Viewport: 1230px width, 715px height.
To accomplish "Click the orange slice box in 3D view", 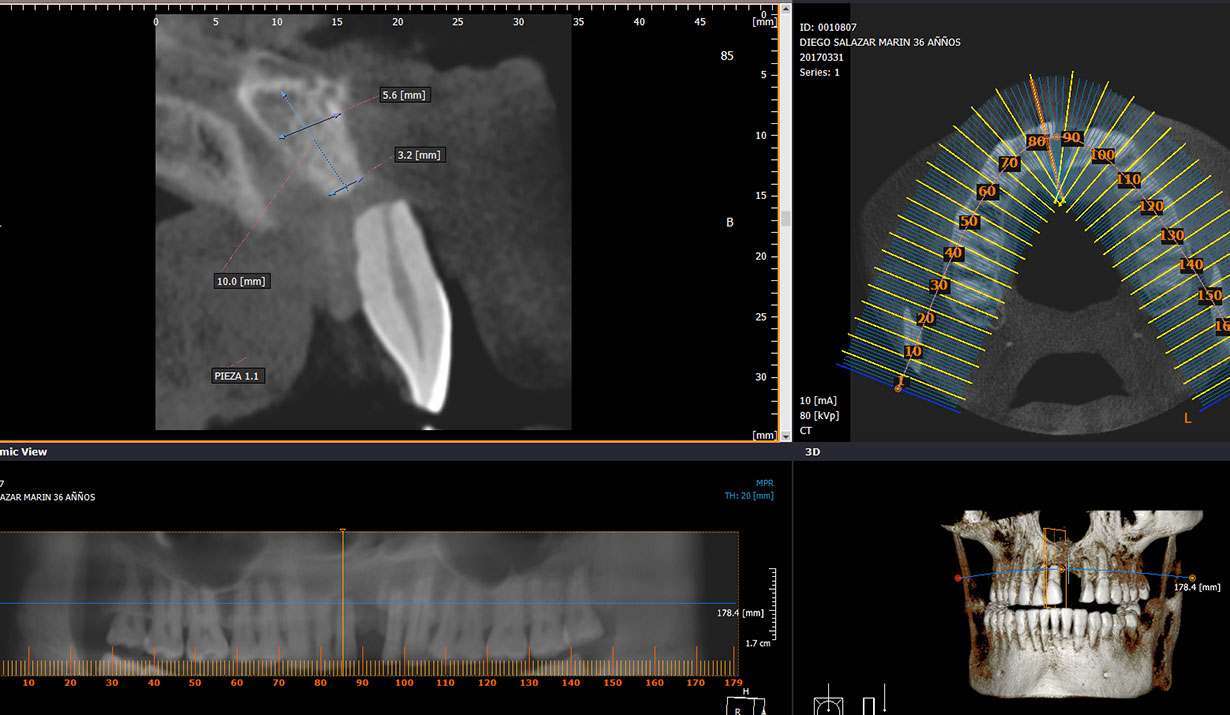I will (x=1054, y=566).
